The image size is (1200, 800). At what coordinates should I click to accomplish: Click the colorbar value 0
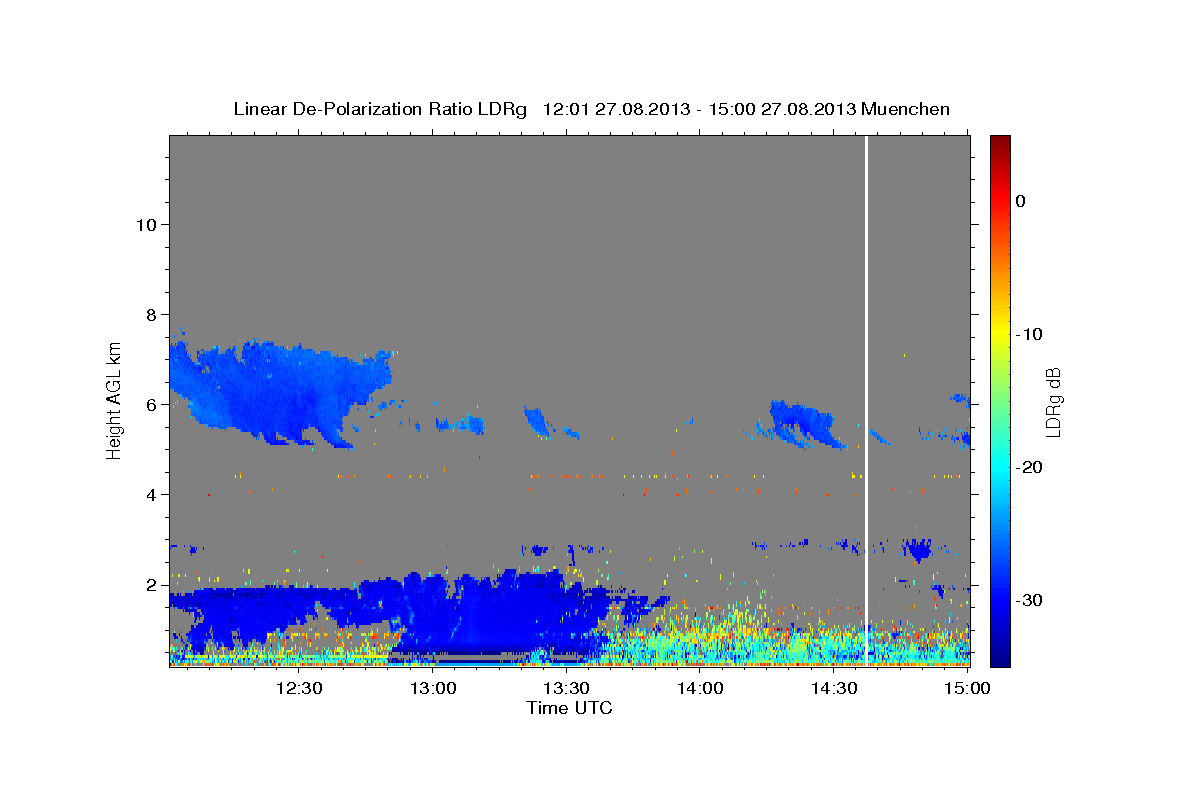point(1021,201)
